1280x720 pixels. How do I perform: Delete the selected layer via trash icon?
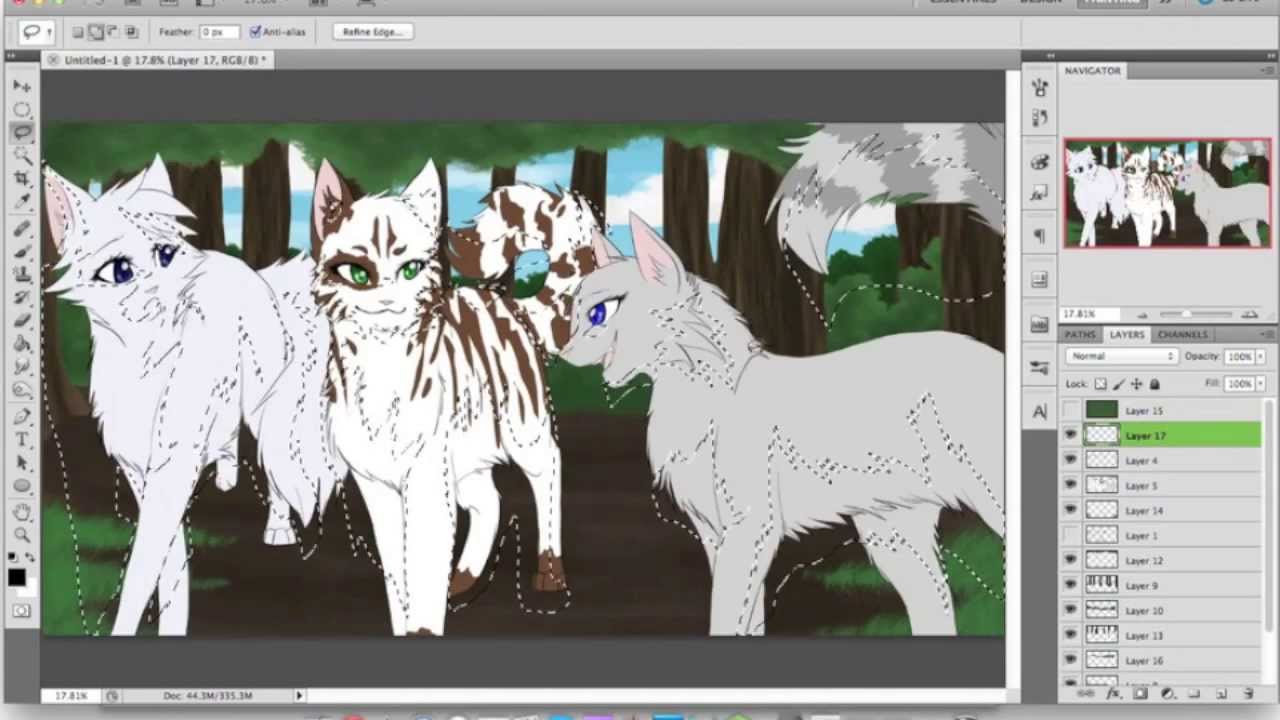1248,693
